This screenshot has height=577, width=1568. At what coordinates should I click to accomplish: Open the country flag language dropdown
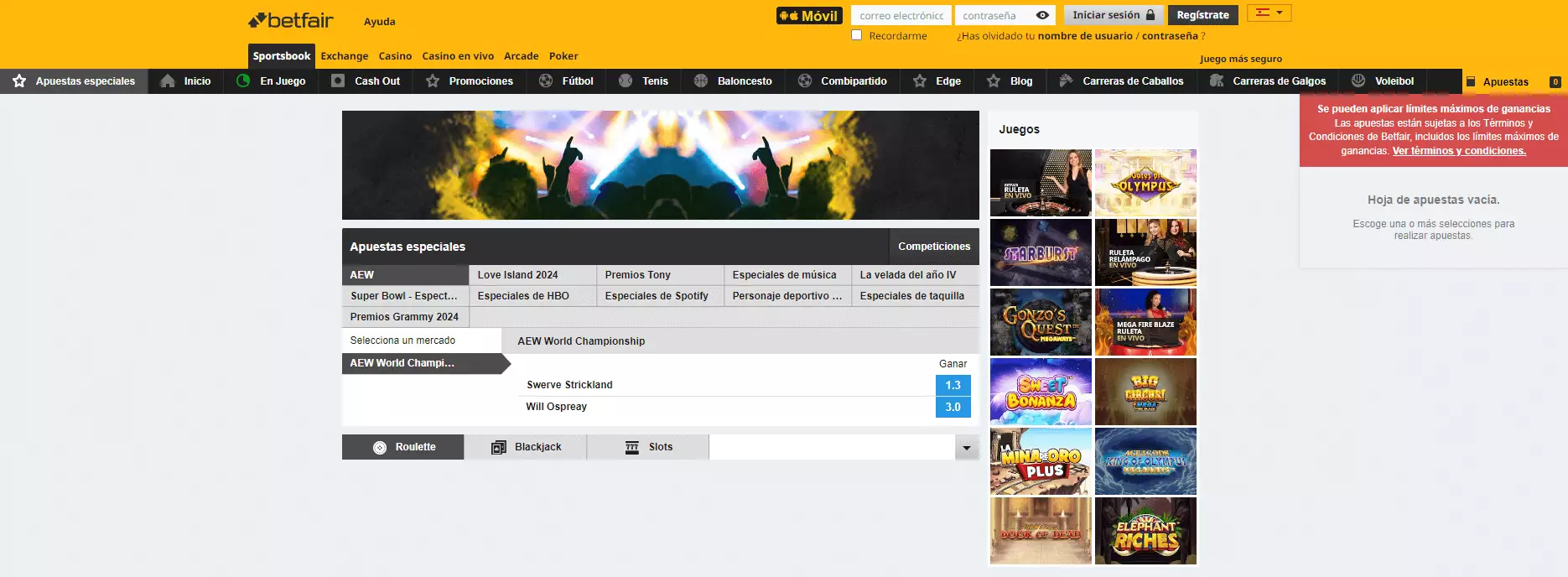tap(1269, 13)
